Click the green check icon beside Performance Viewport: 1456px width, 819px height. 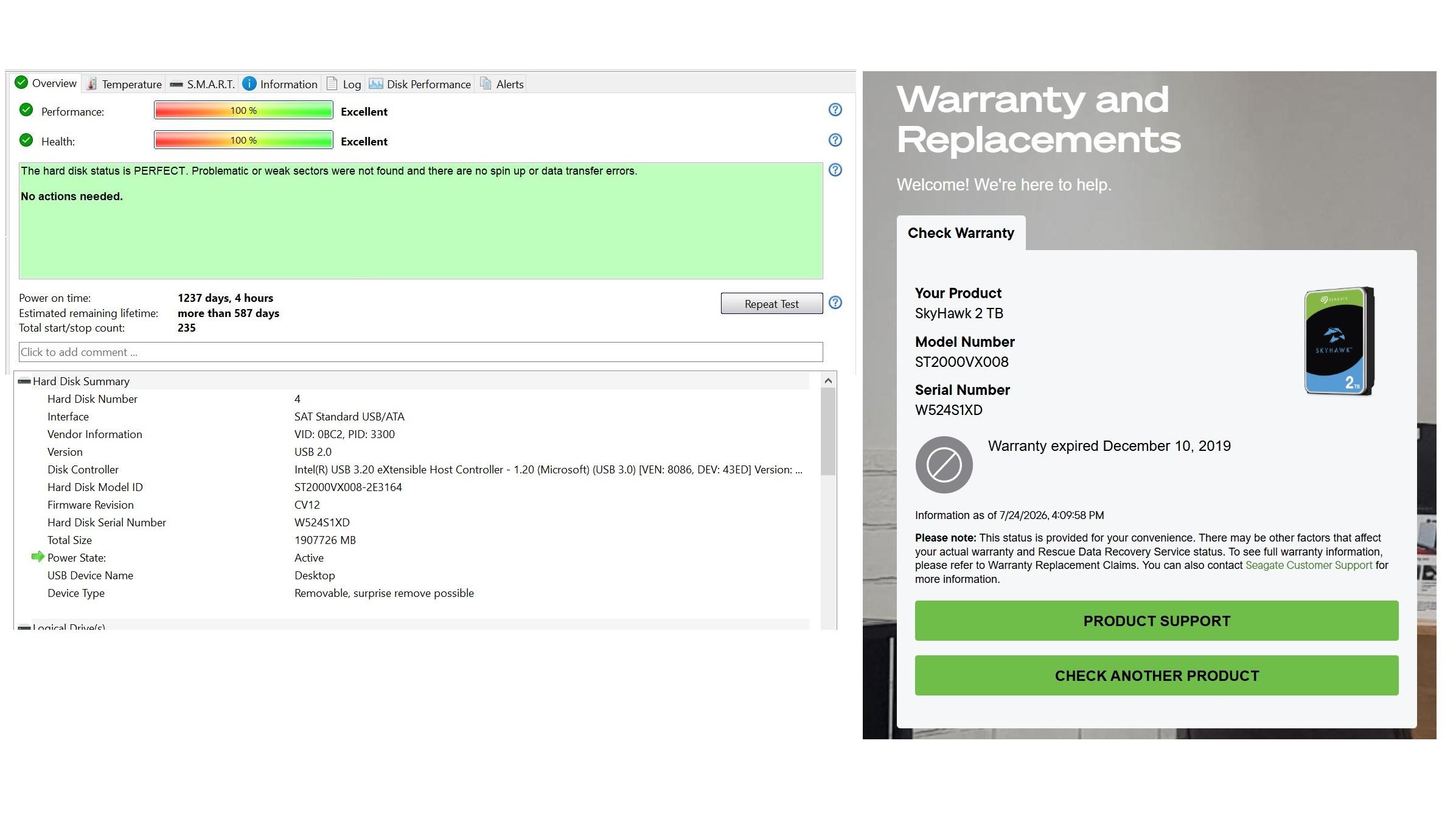(26, 110)
